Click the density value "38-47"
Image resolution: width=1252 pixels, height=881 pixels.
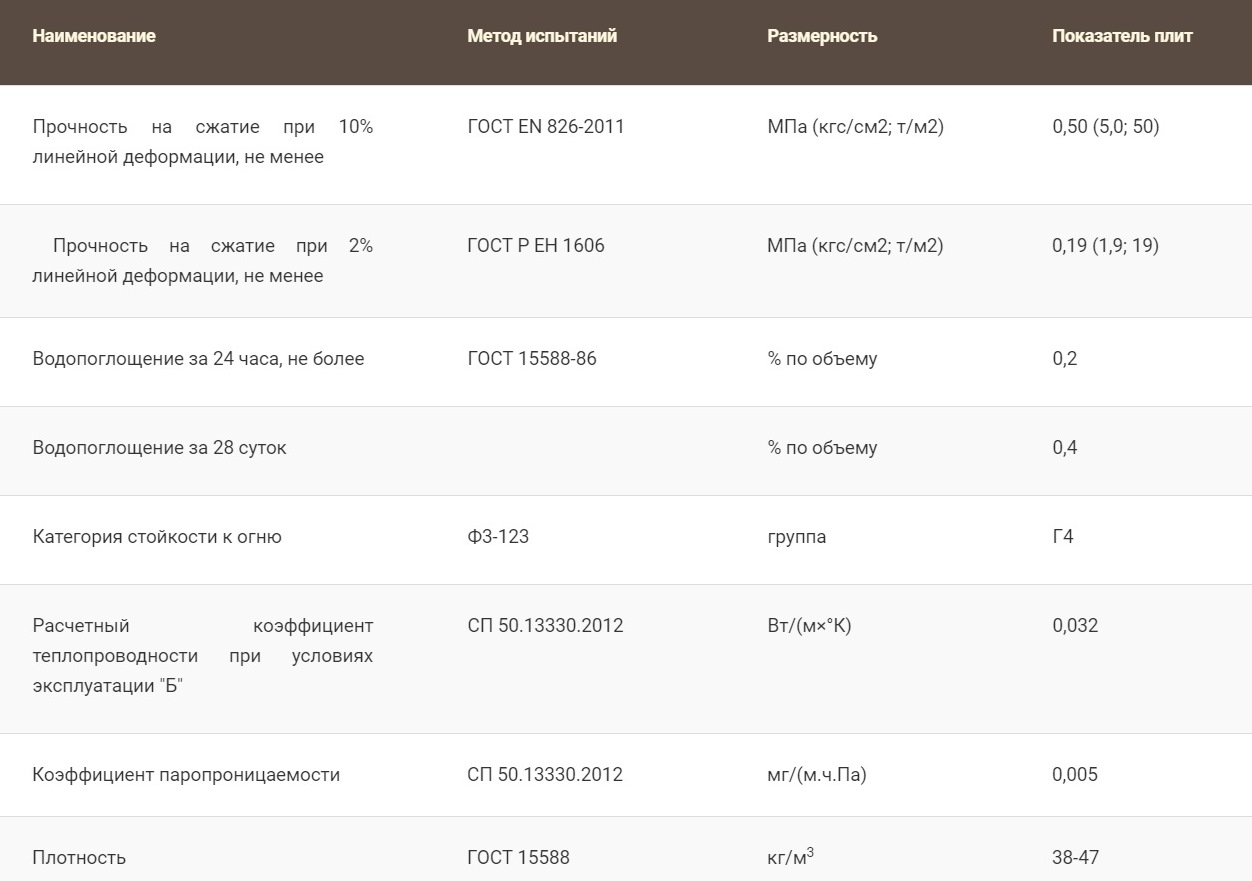click(x=1075, y=858)
